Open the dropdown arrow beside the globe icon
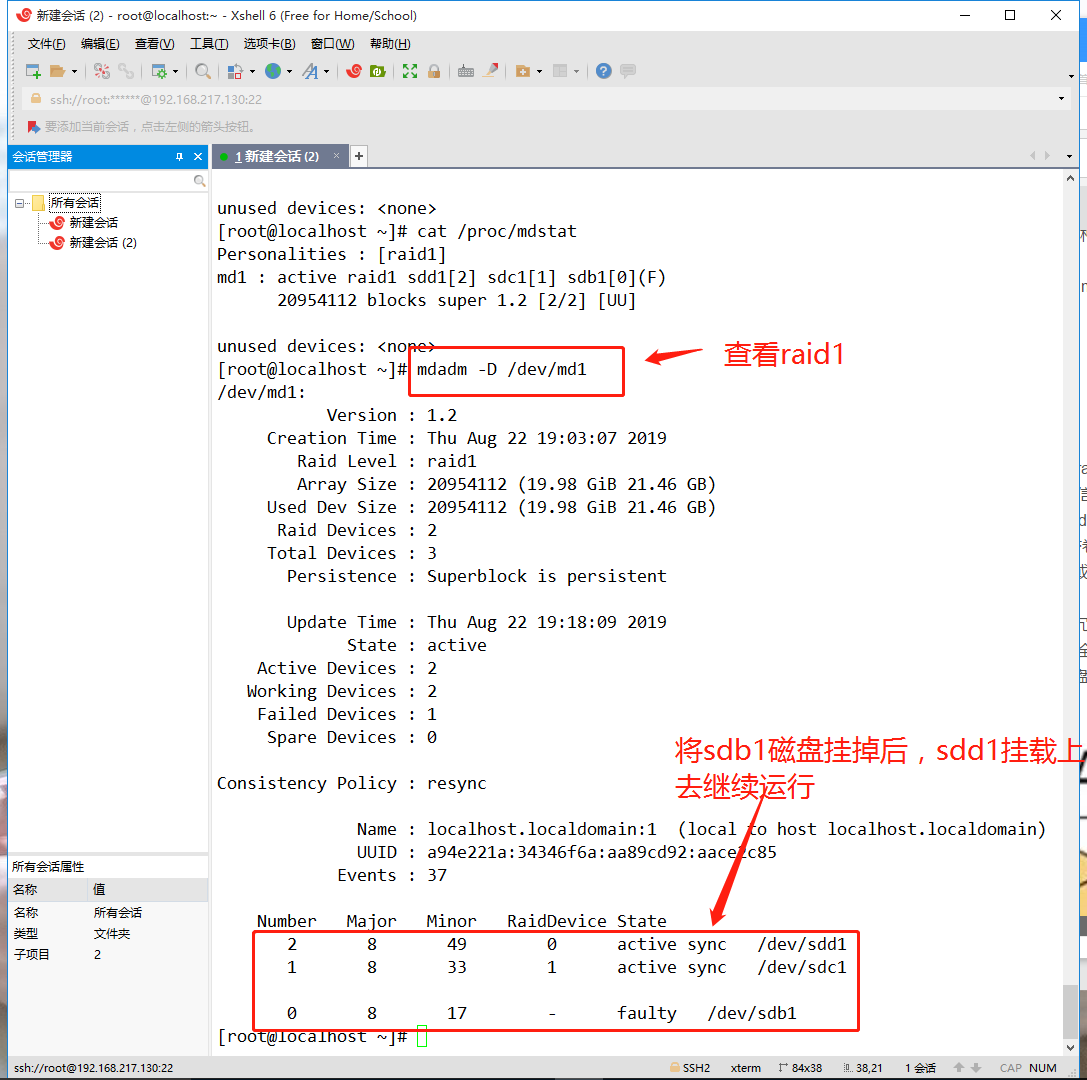 [289, 71]
